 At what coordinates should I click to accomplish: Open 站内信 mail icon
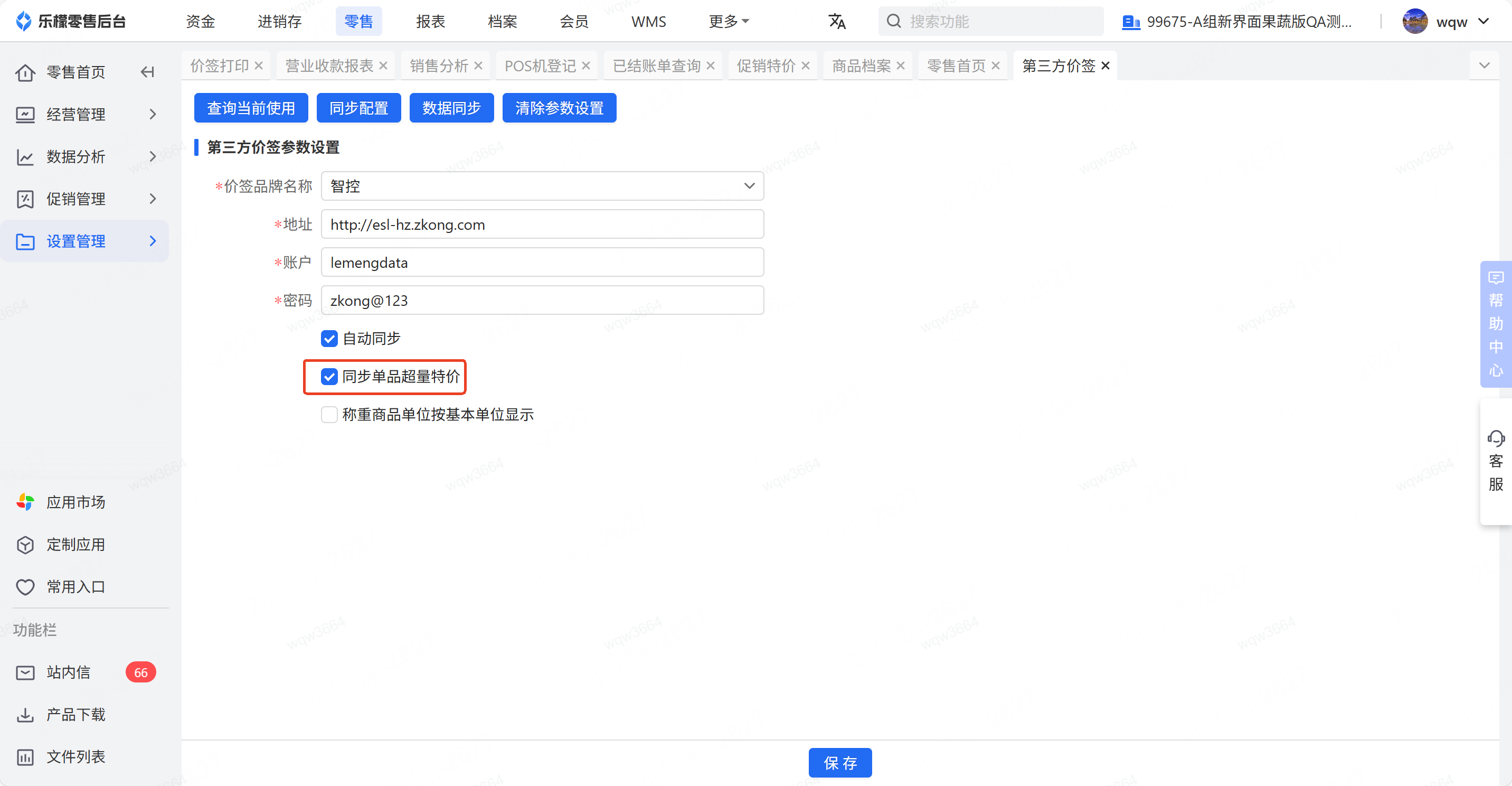(x=25, y=672)
